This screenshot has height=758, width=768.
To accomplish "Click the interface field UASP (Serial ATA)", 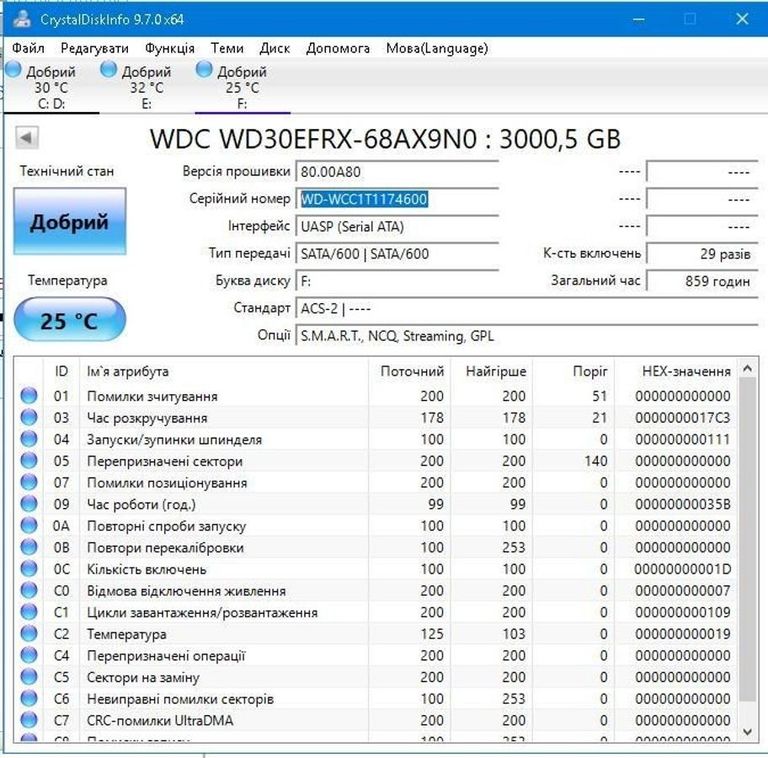I will 397,227.
